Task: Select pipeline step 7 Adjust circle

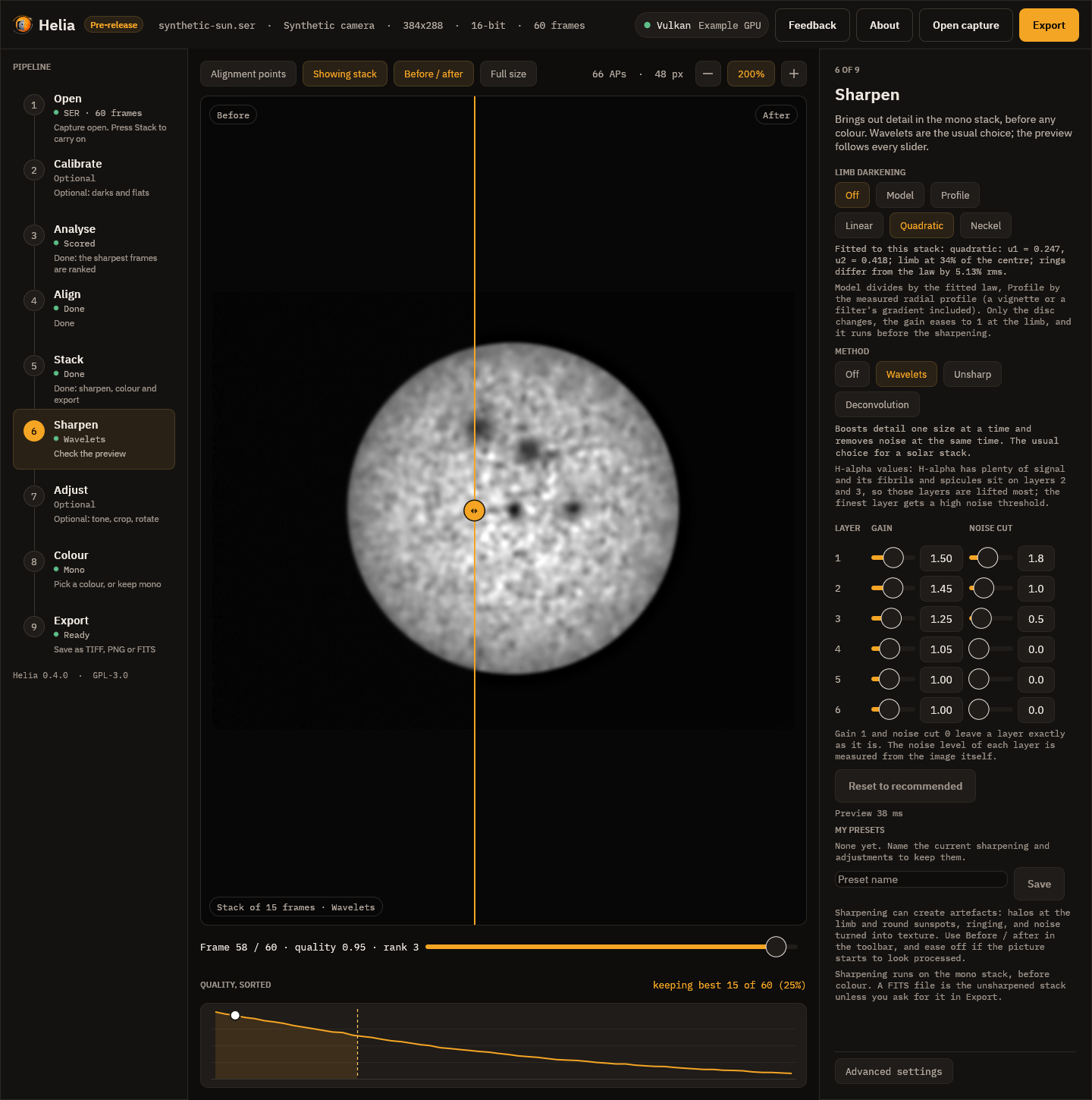Action: pyautogui.click(x=33, y=496)
